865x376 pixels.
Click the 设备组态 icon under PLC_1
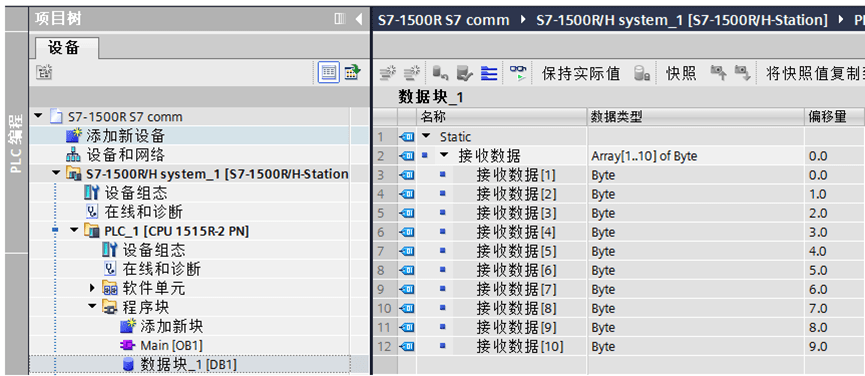coord(110,250)
